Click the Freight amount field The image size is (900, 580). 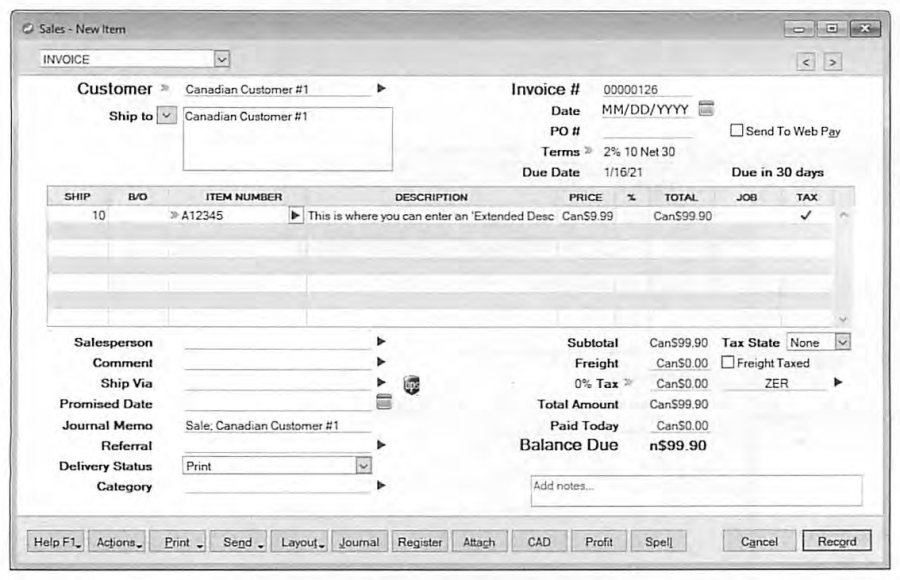[x=681, y=363]
